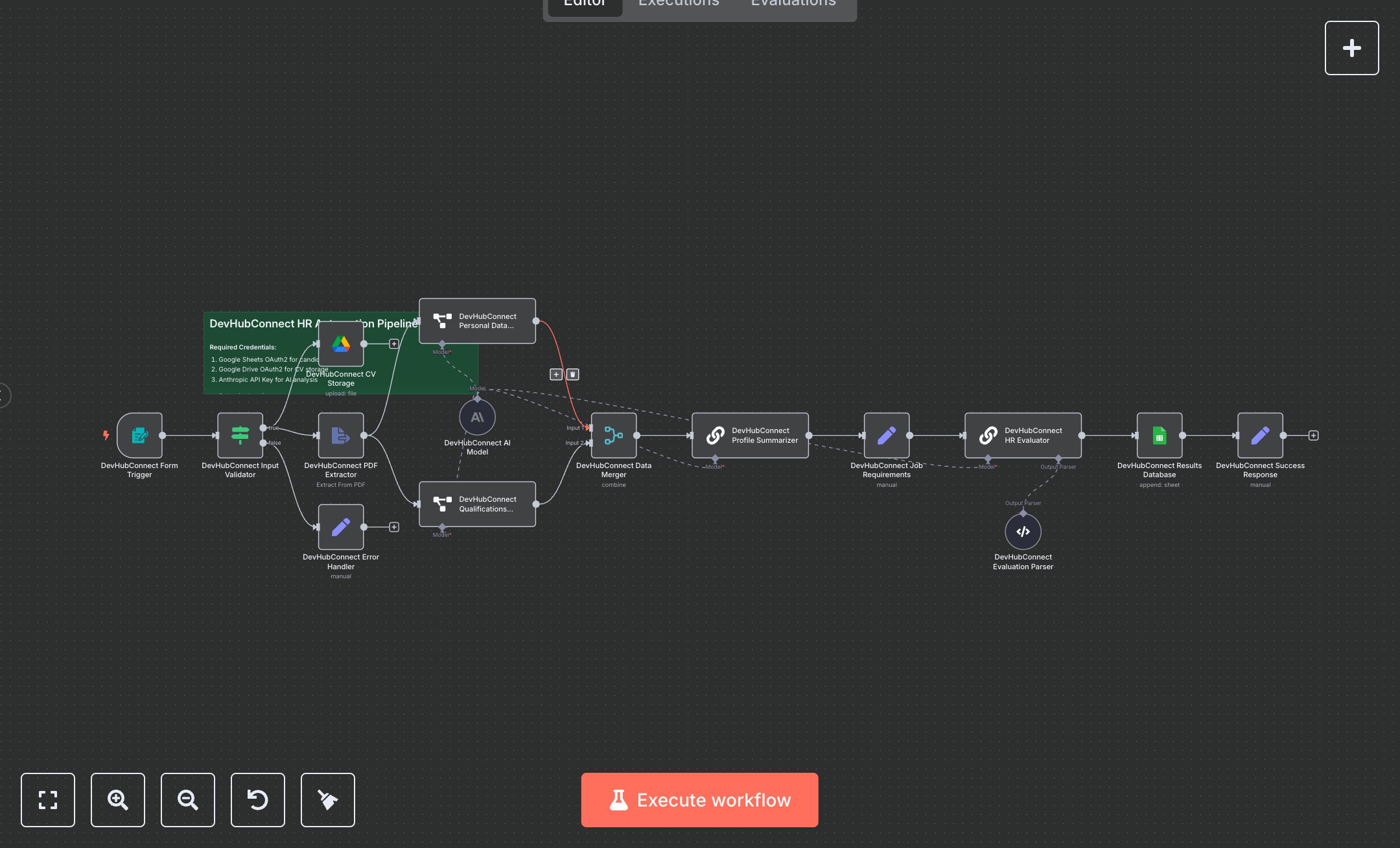1400x848 pixels.
Task: Select the DevHubConnect Results Database node
Action: click(1159, 436)
